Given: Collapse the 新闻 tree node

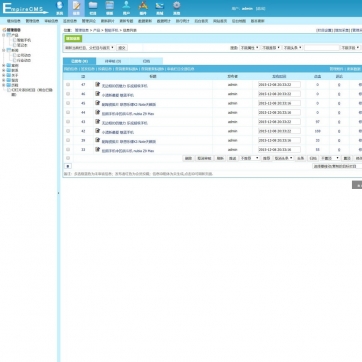Looking at the screenshot, I should (4, 50).
